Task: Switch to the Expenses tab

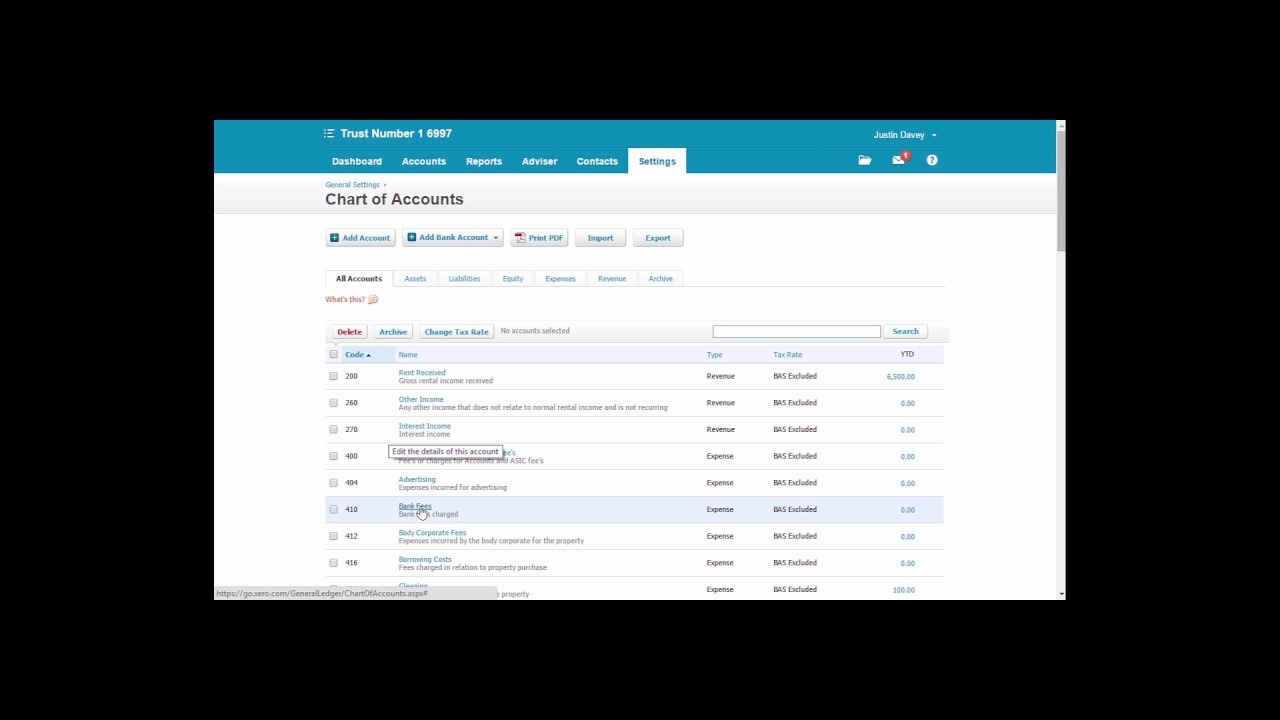Action: coord(560,279)
